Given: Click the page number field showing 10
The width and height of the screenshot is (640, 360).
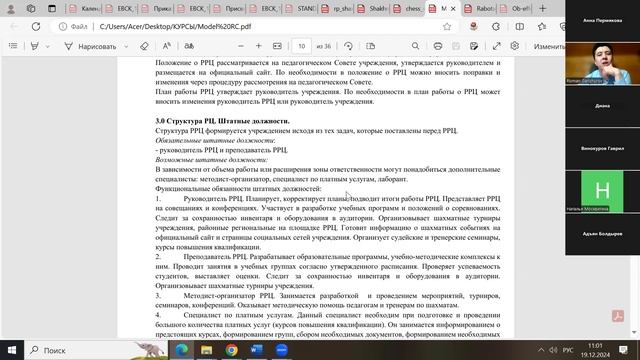Looking at the screenshot, I should 302,46.
